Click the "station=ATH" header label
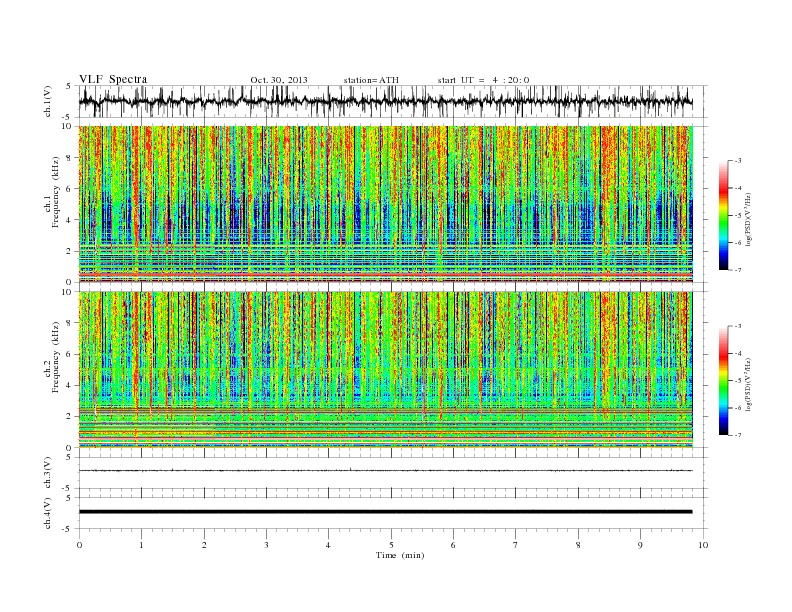The image size is (792, 612). [371, 80]
